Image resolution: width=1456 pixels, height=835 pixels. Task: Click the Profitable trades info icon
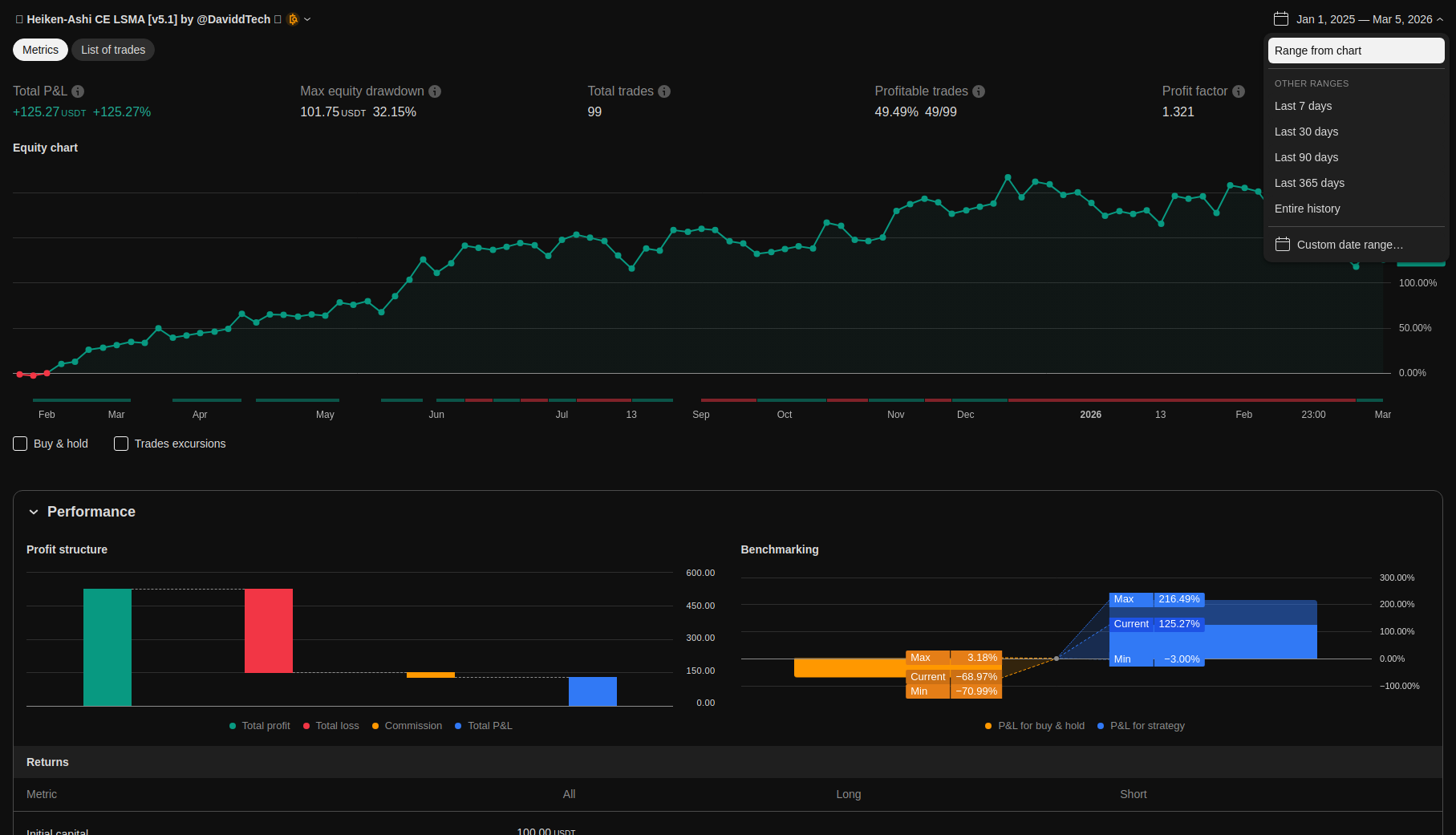[x=979, y=91]
